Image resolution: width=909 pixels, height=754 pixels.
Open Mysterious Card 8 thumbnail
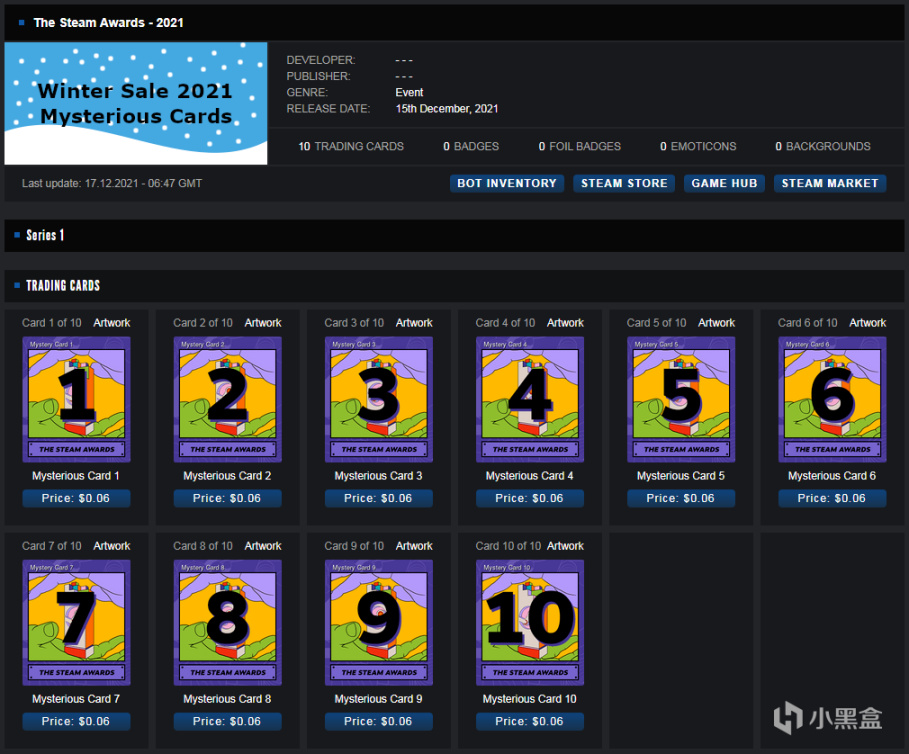228,622
